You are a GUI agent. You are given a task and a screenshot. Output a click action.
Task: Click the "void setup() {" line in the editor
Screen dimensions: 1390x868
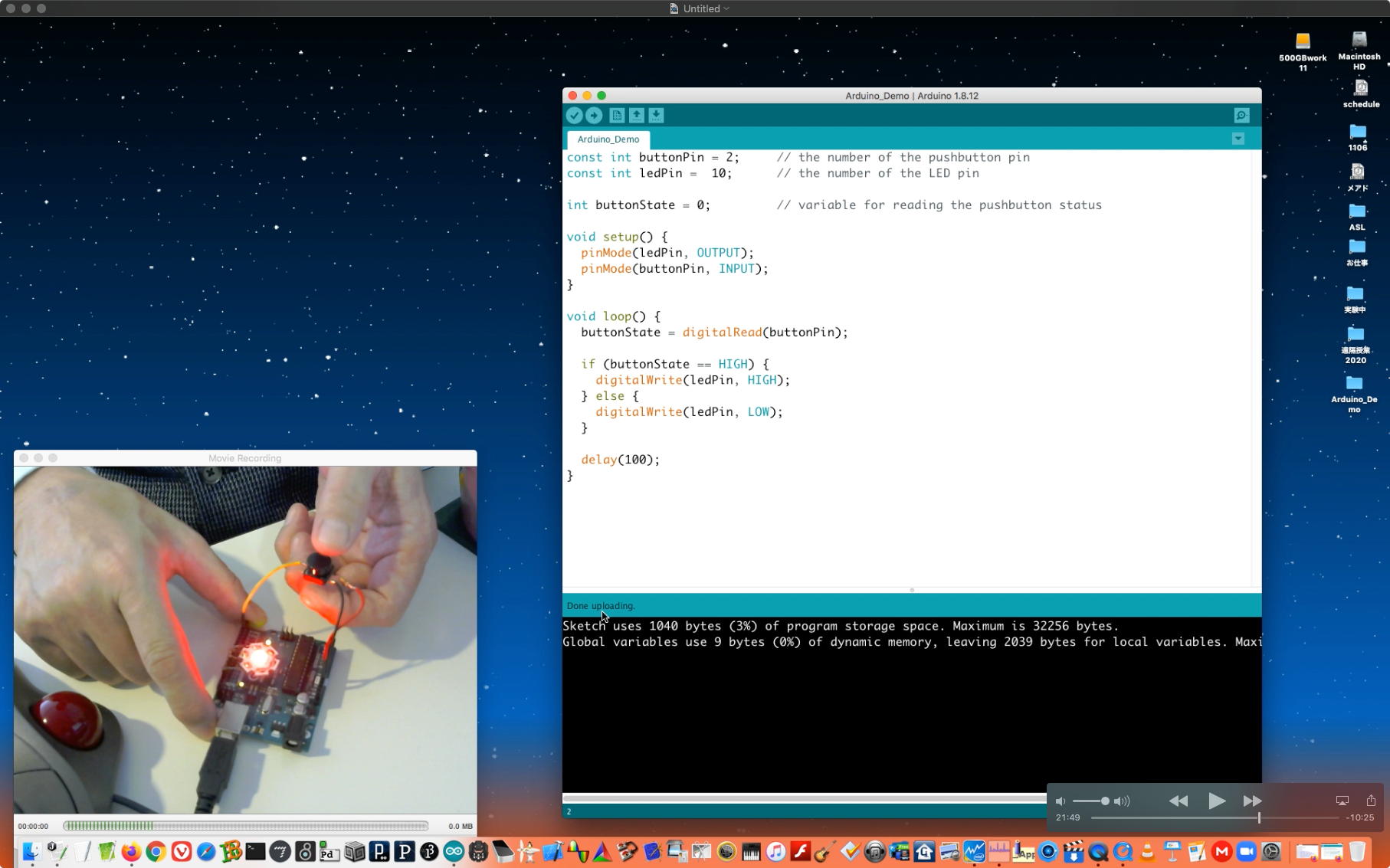click(x=617, y=237)
